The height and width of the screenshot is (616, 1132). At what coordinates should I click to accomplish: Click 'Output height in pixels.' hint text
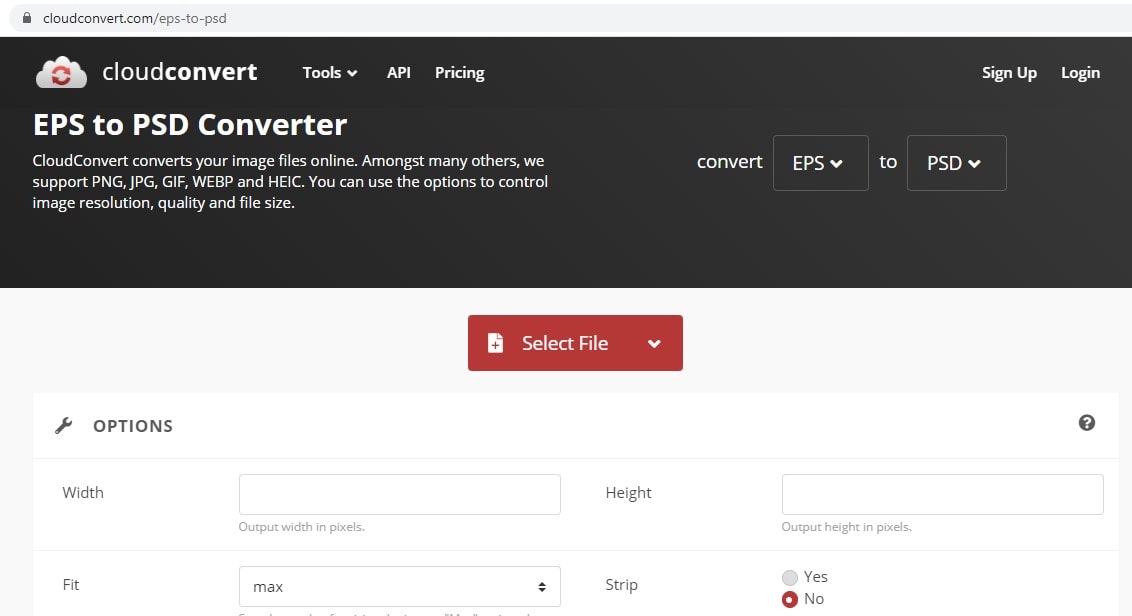click(x=846, y=527)
